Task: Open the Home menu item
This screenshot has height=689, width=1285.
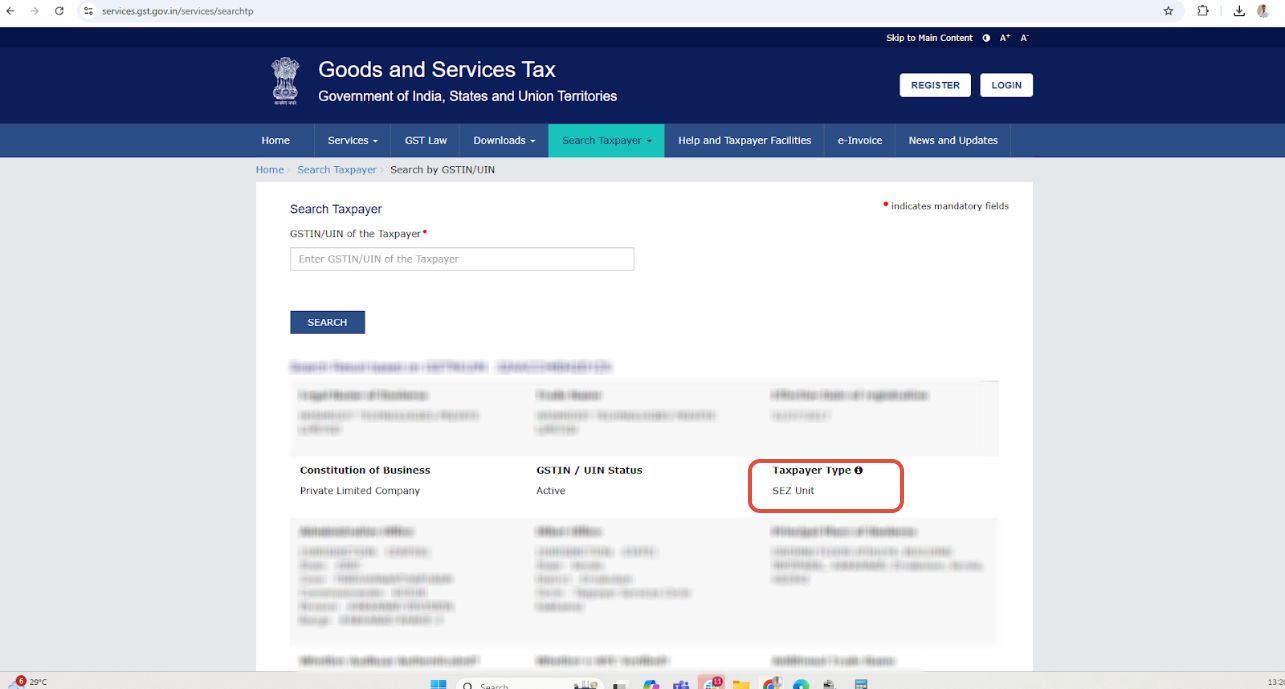Action: click(276, 141)
